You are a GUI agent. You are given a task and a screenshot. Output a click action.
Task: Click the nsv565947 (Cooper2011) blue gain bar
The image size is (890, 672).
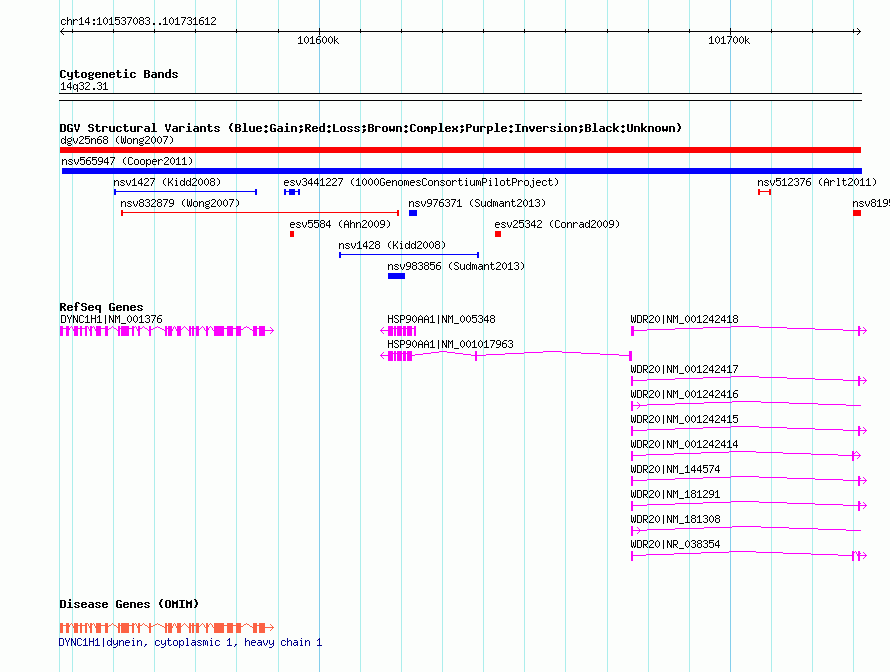461,171
